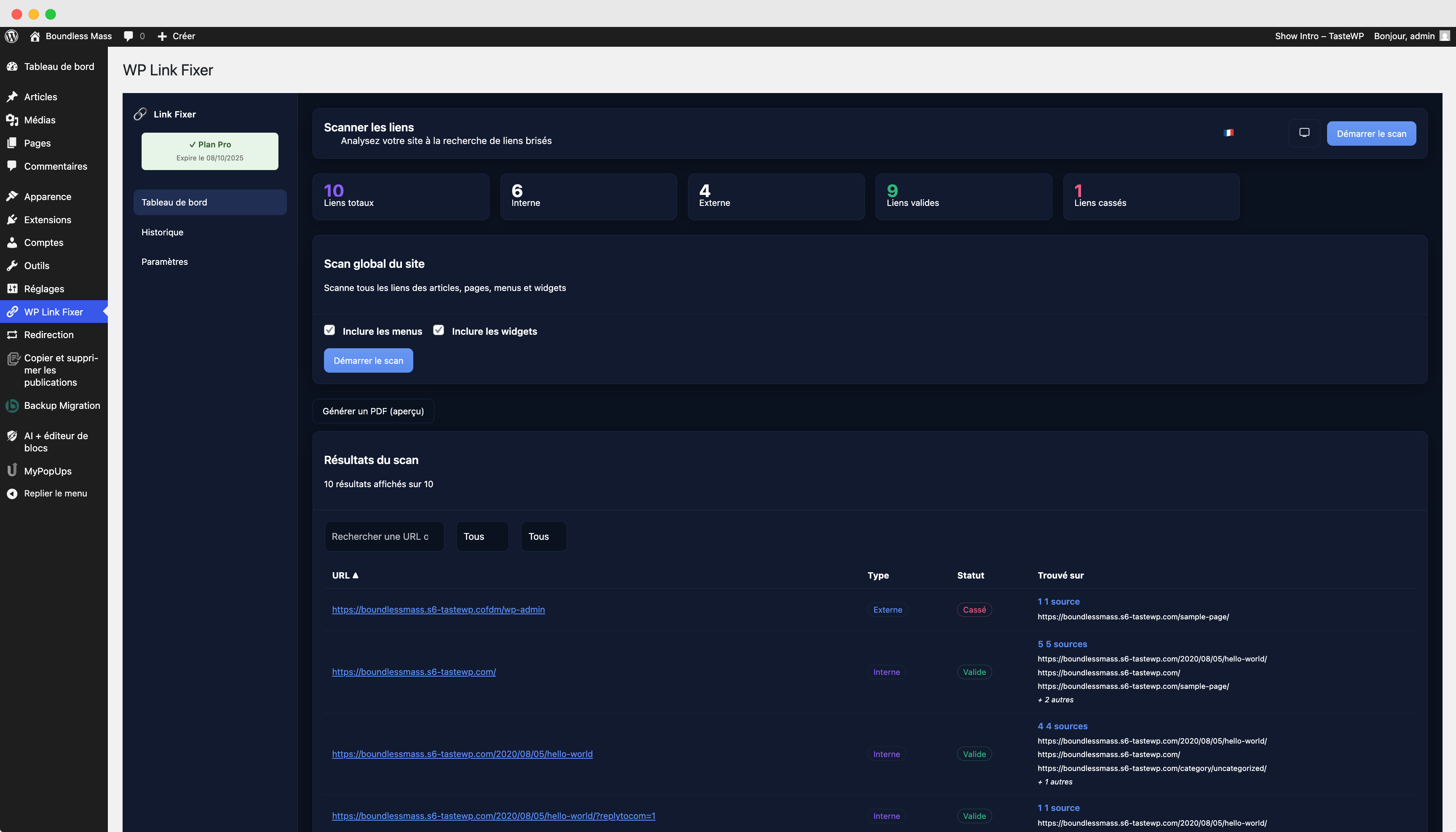
Task: Click the monitor display-mode icon button
Action: (x=1304, y=133)
